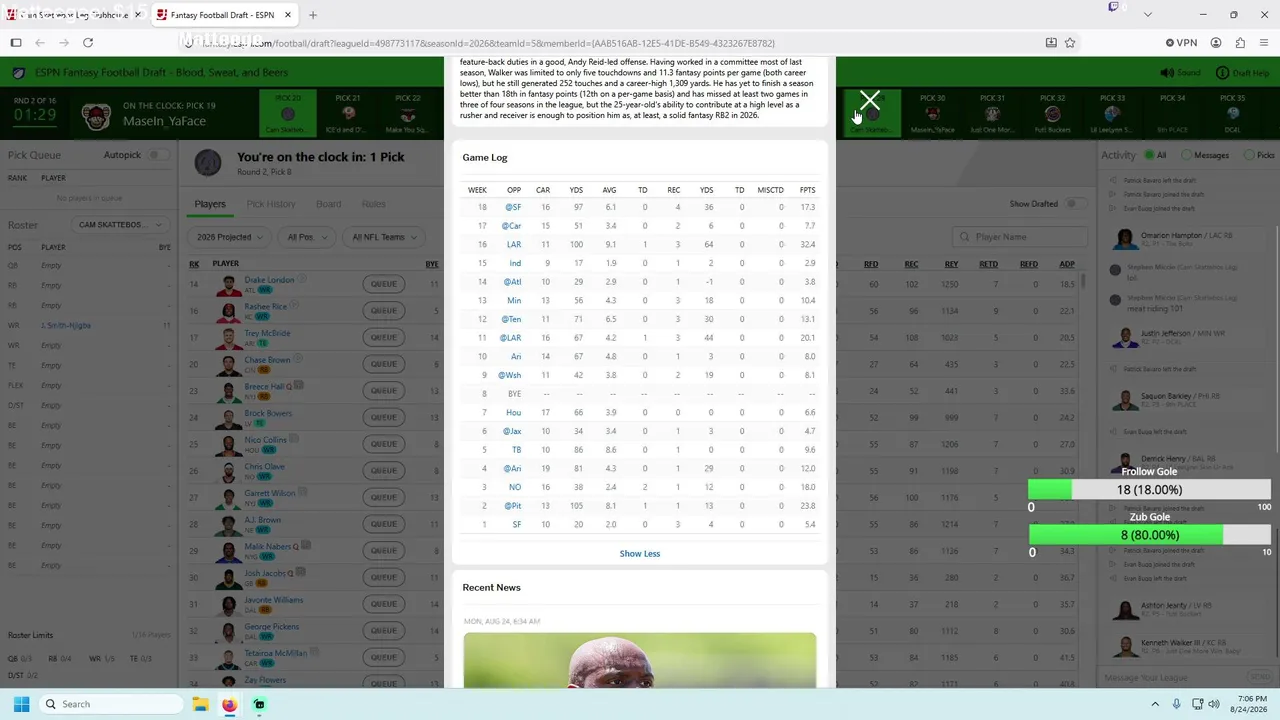
Task: Click the Zub Gole progress bar
Action: [x=1150, y=535]
